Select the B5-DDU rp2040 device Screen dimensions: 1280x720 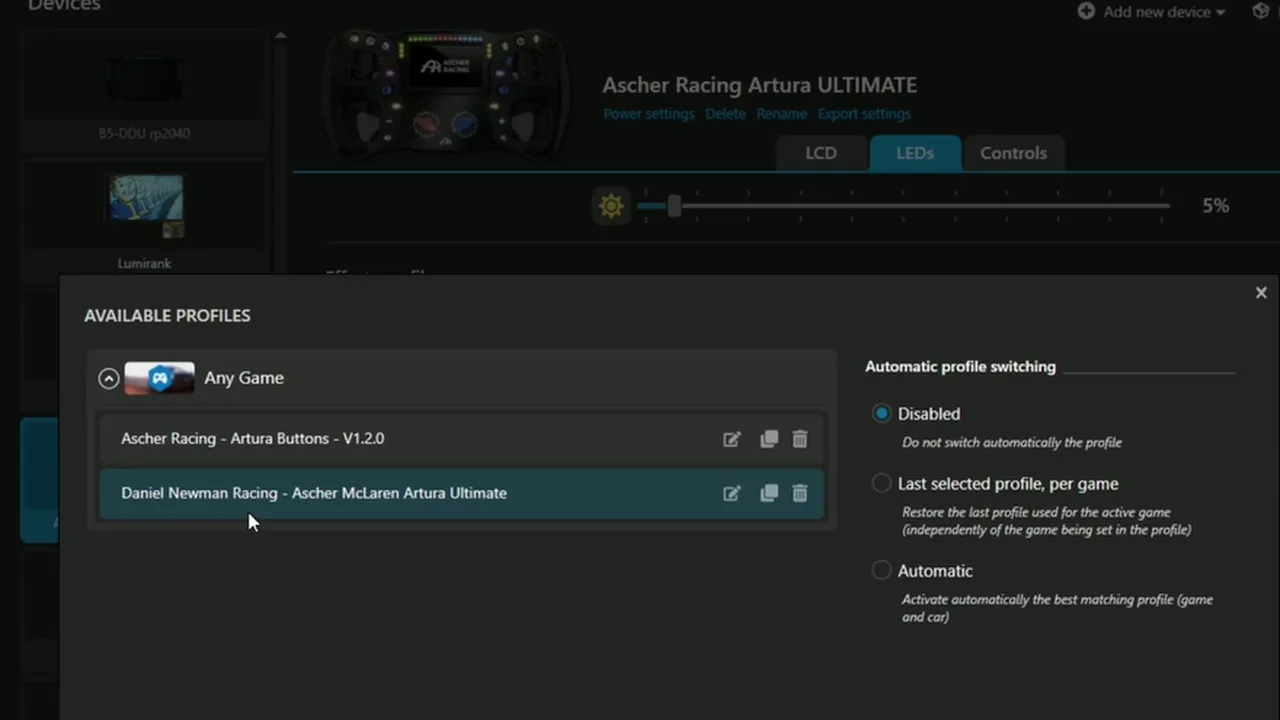click(x=144, y=92)
